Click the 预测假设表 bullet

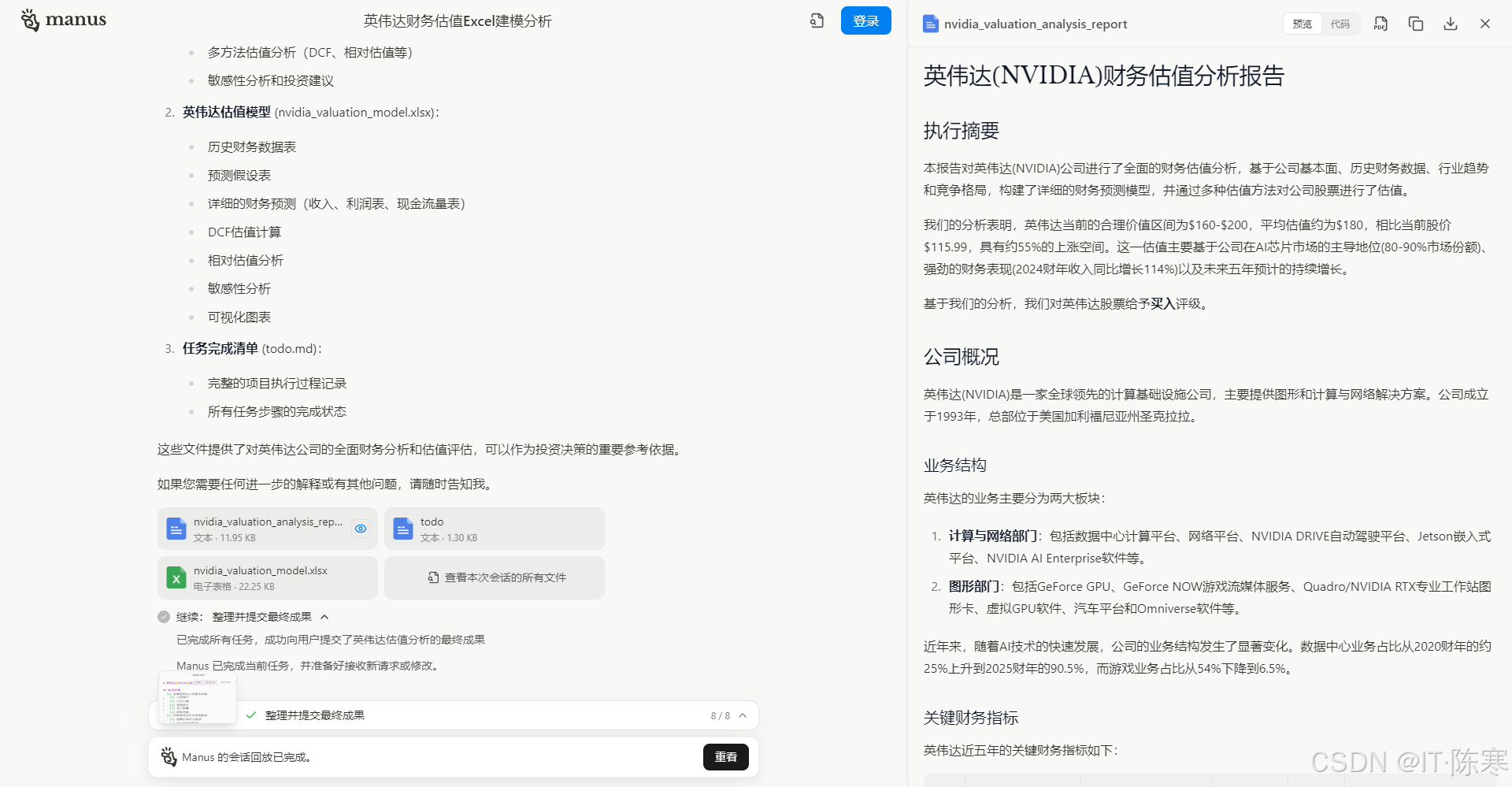(239, 176)
